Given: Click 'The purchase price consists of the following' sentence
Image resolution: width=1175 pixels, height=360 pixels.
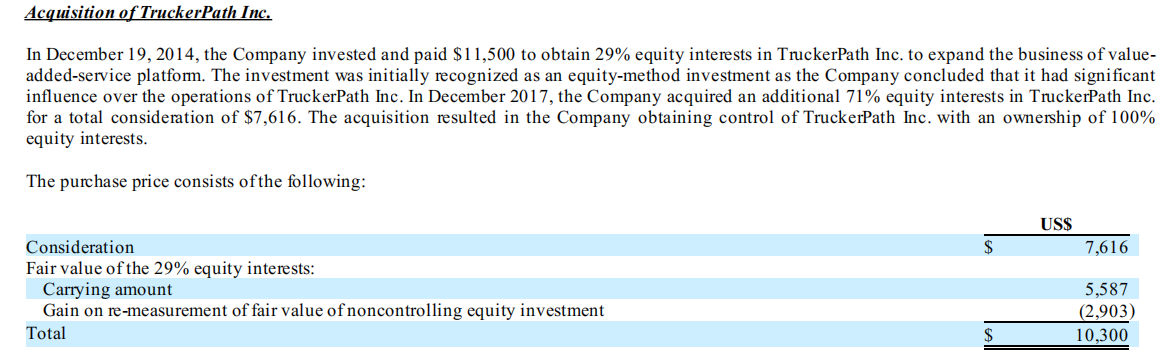Looking at the screenshot, I should tap(196, 182).
